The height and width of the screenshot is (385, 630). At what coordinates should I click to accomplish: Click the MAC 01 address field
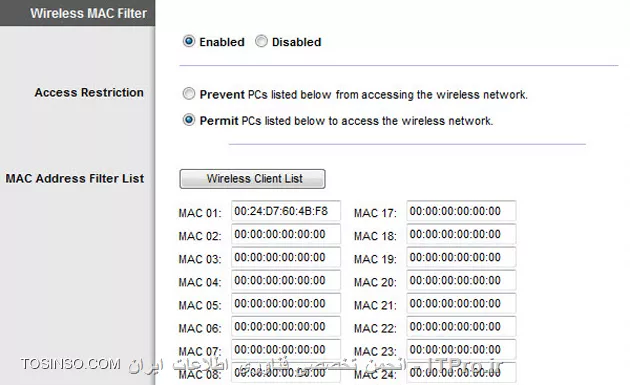click(x=286, y=211)
